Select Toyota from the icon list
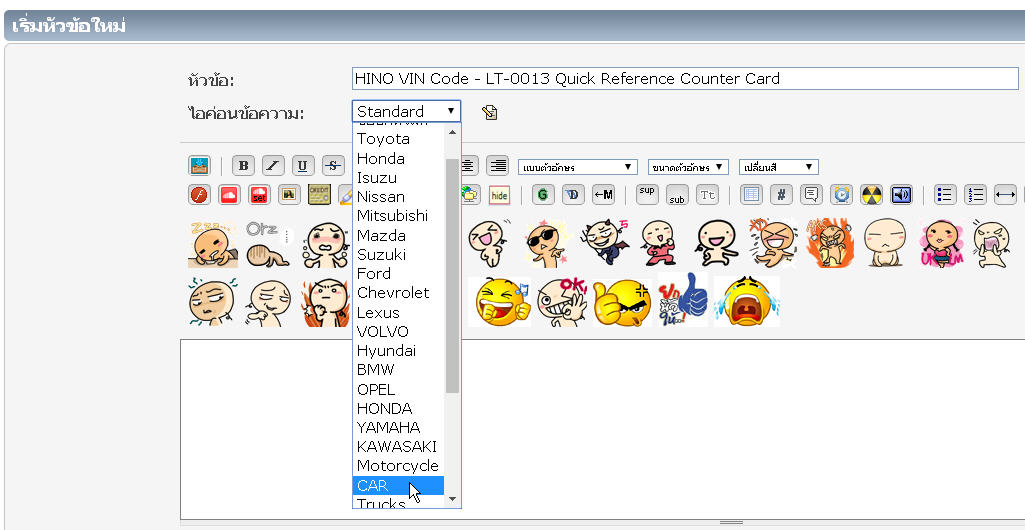The height and width of the screenshot is (530, 1025). 399,139
